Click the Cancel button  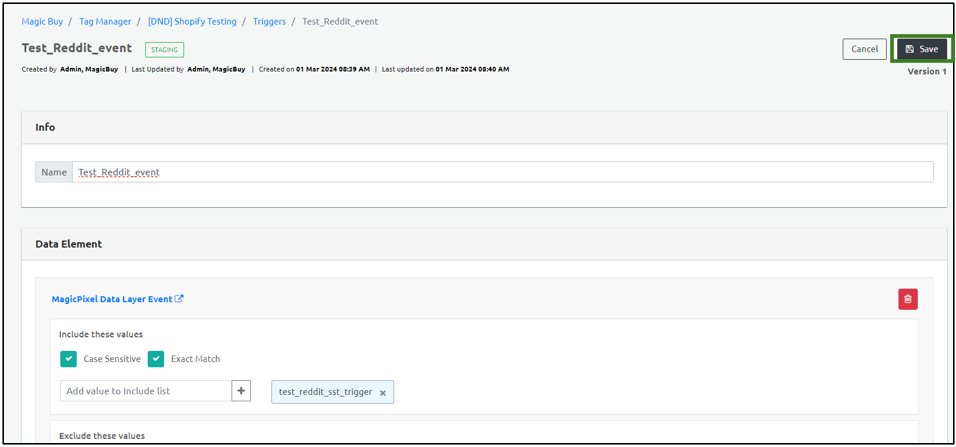pyautogui.click(x=864, y=49)
